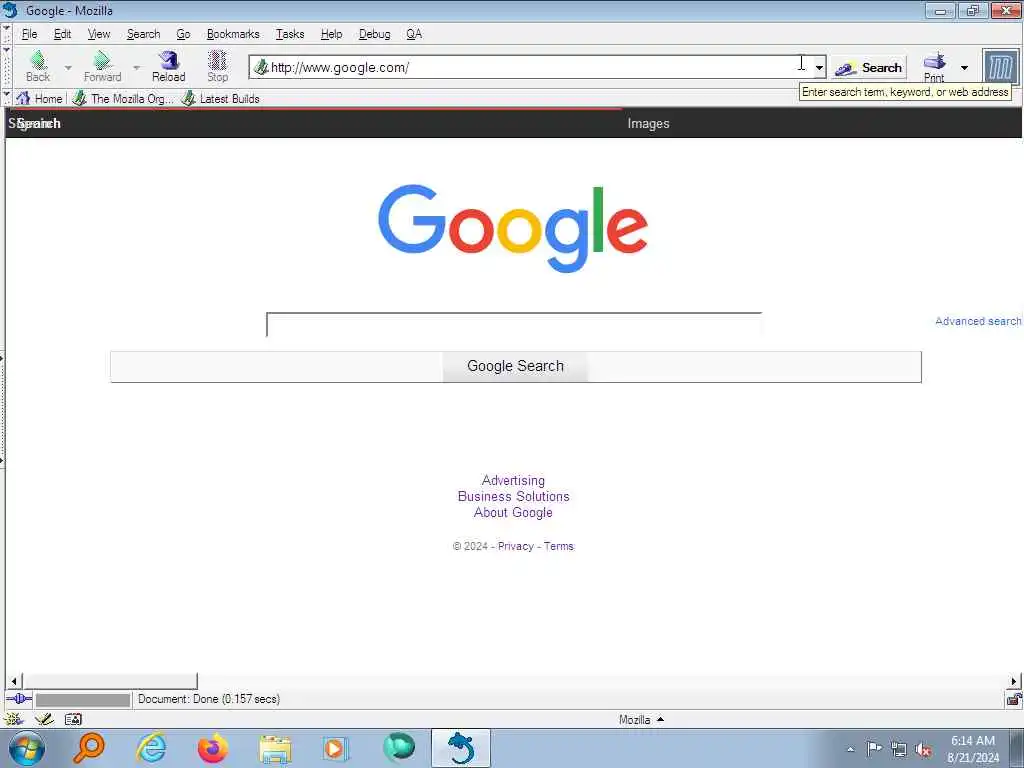This screenshot has width=1024, height=768.
Task: Launch Firefox from the taskbar
Action: click(213, 748)
